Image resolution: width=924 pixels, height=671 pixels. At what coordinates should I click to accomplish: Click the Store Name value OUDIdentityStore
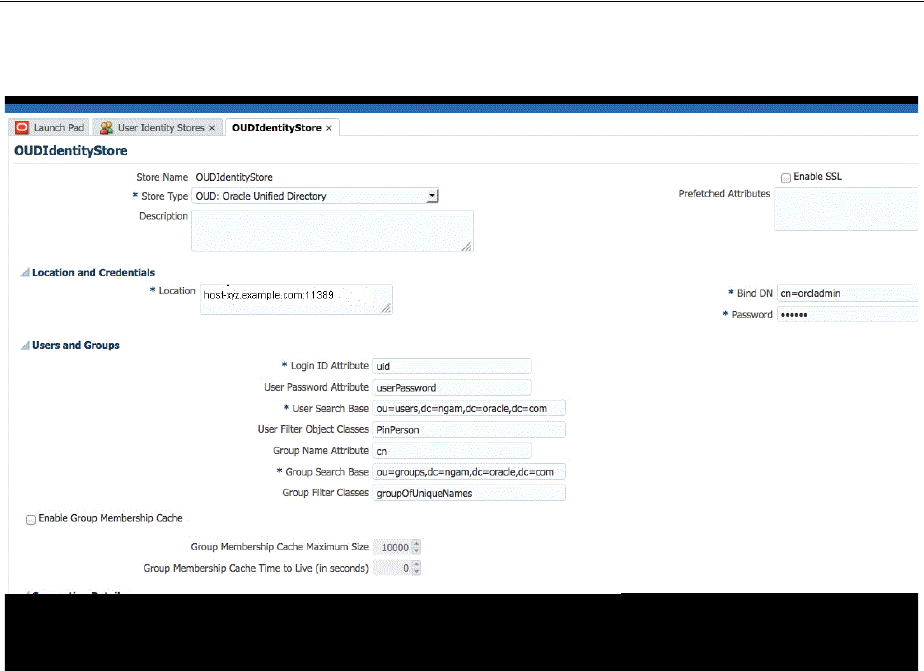coord(234,177)
